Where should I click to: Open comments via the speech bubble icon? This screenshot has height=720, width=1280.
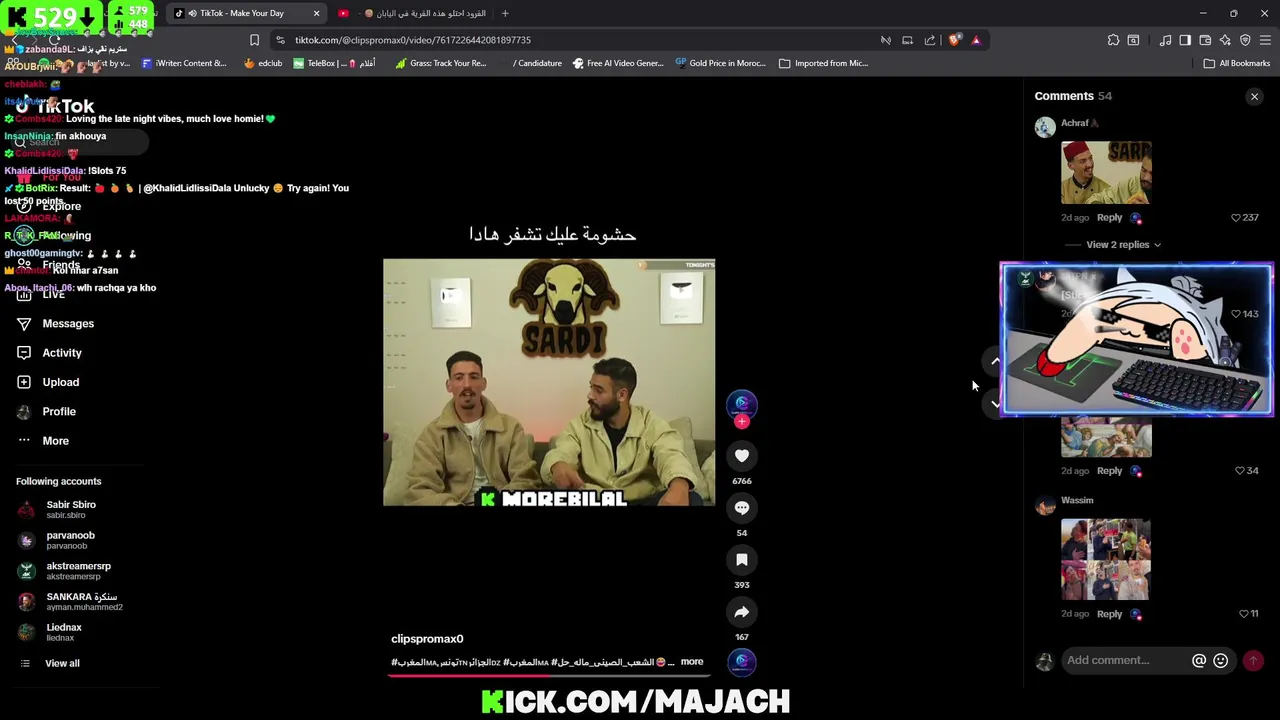click(742, 508)
